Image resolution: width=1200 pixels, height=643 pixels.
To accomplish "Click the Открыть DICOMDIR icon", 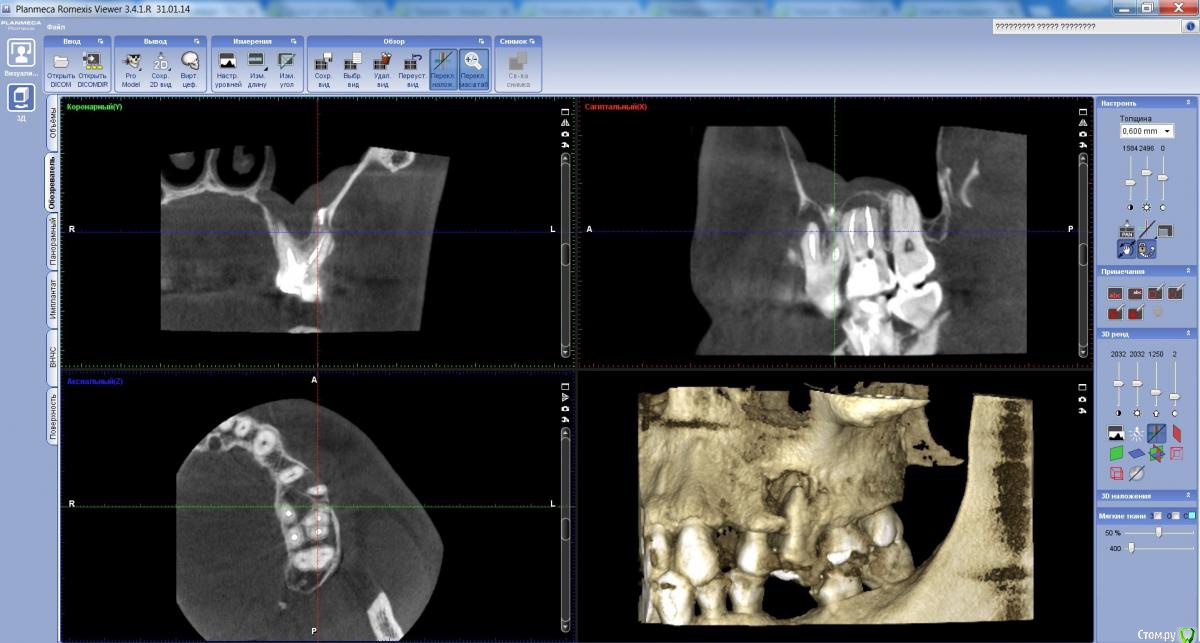I will point(92,62).
